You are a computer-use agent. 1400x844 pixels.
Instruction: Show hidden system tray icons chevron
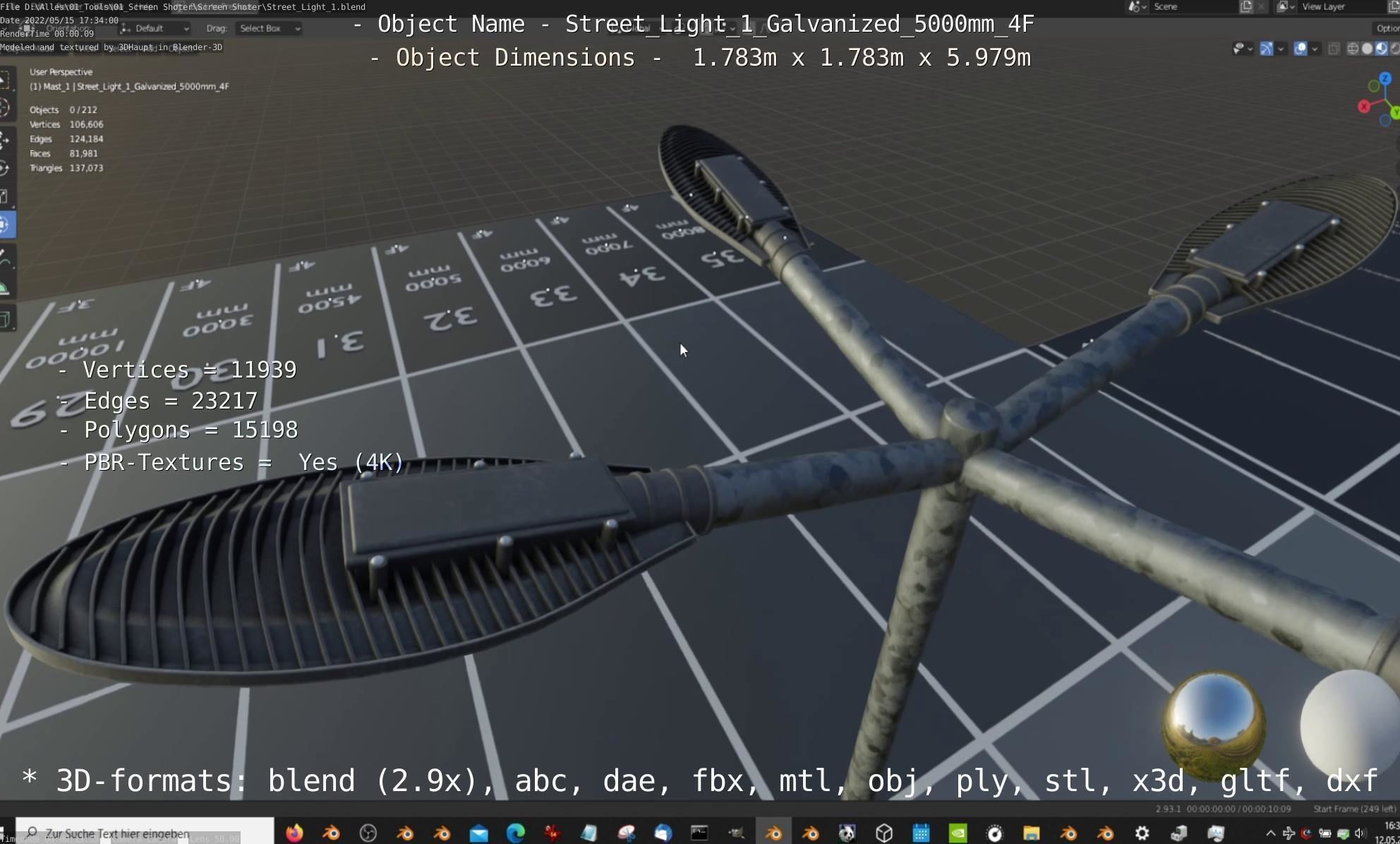1270,833
